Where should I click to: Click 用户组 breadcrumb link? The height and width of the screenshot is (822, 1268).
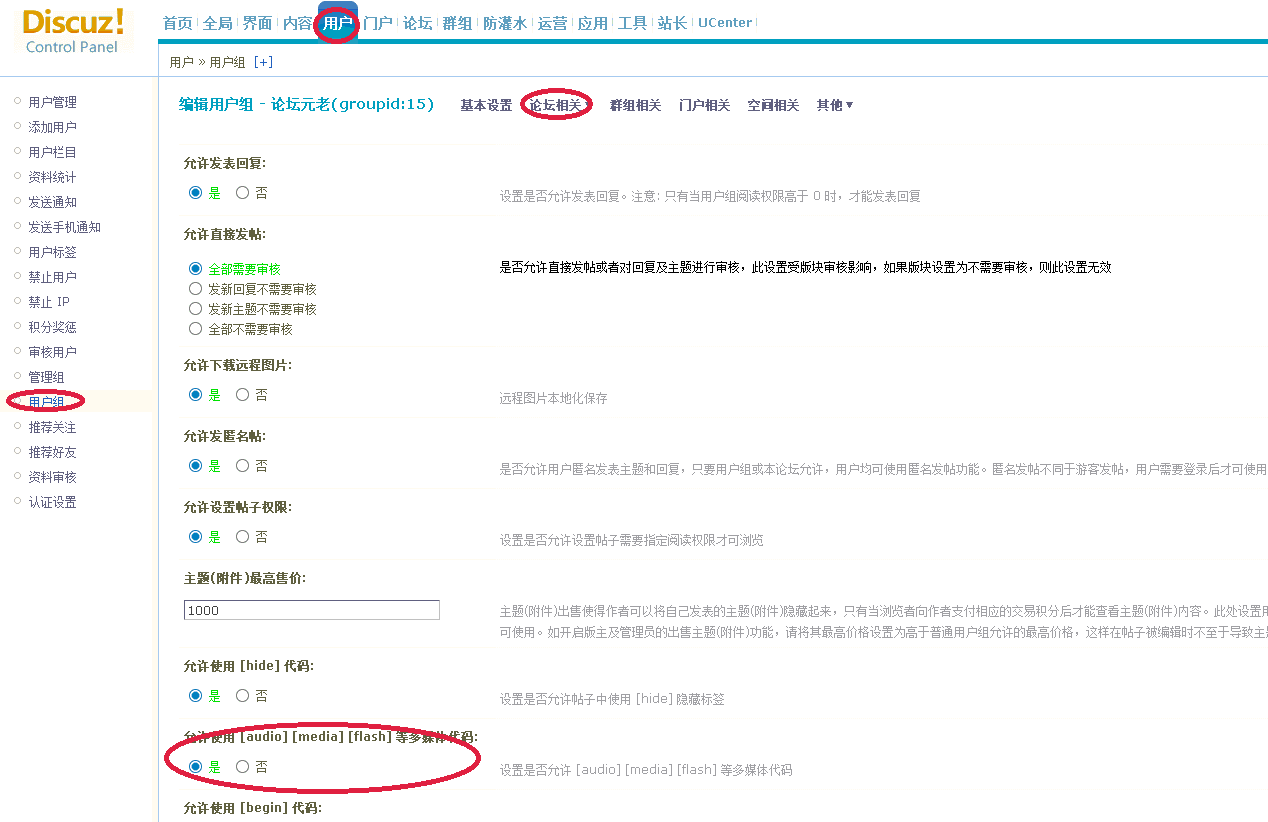pos(227,62)
